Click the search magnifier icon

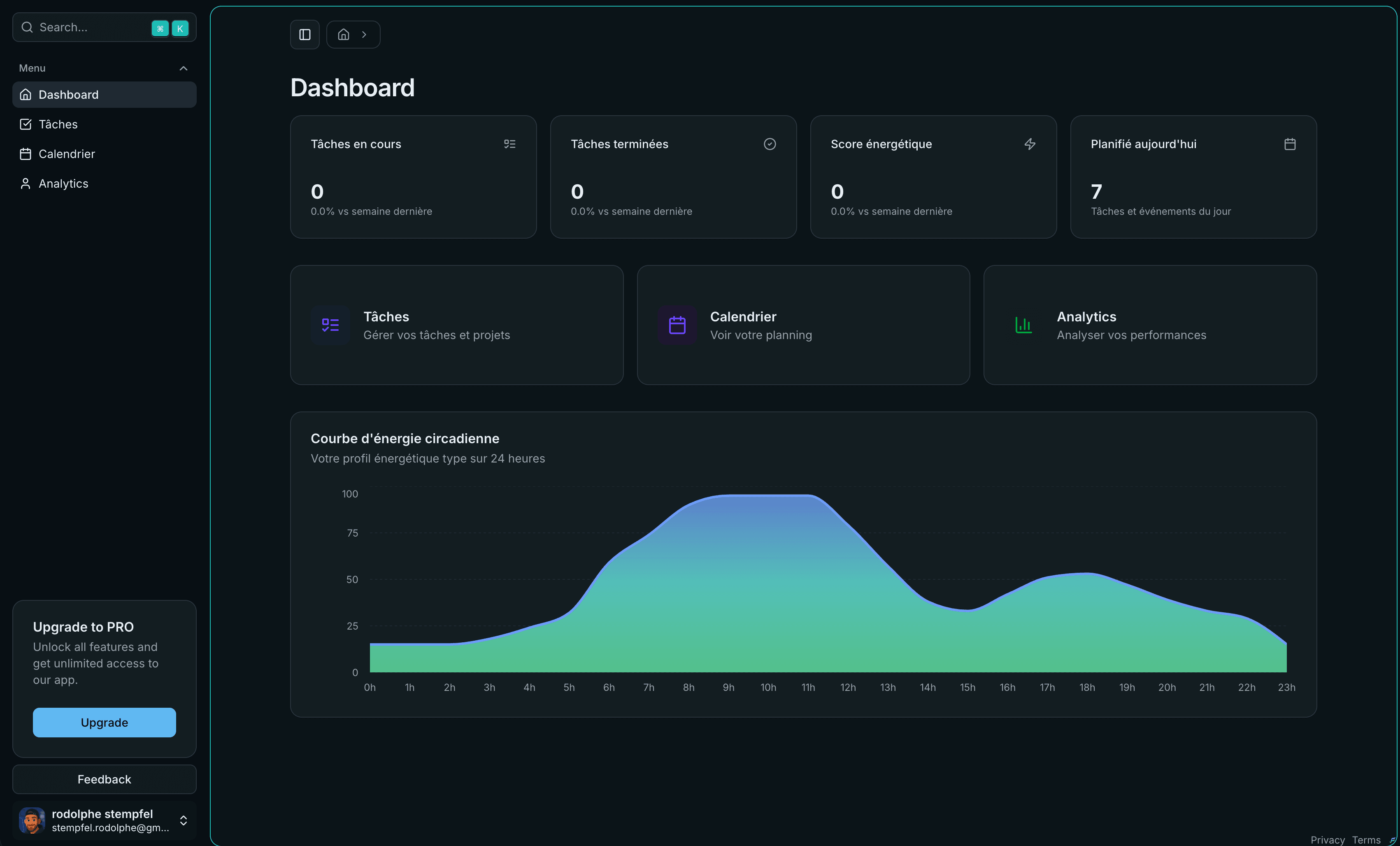point(27,27)
